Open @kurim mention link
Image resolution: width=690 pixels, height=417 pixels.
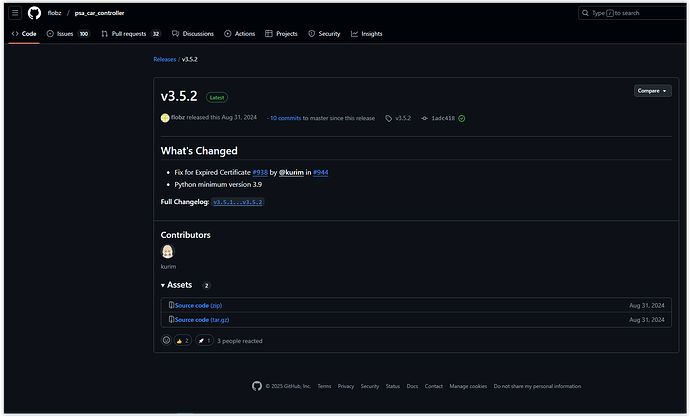click(291, 172)
